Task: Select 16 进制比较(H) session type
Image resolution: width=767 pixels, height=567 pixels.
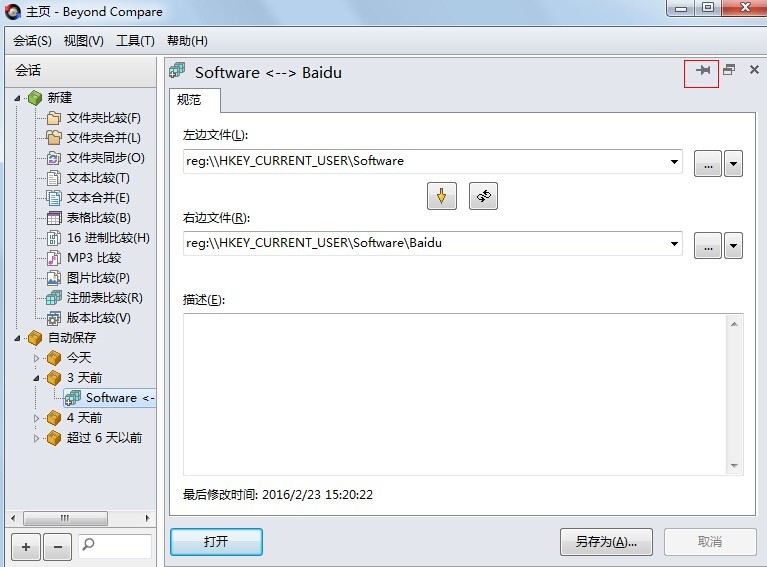Action: tap(108, 238)
